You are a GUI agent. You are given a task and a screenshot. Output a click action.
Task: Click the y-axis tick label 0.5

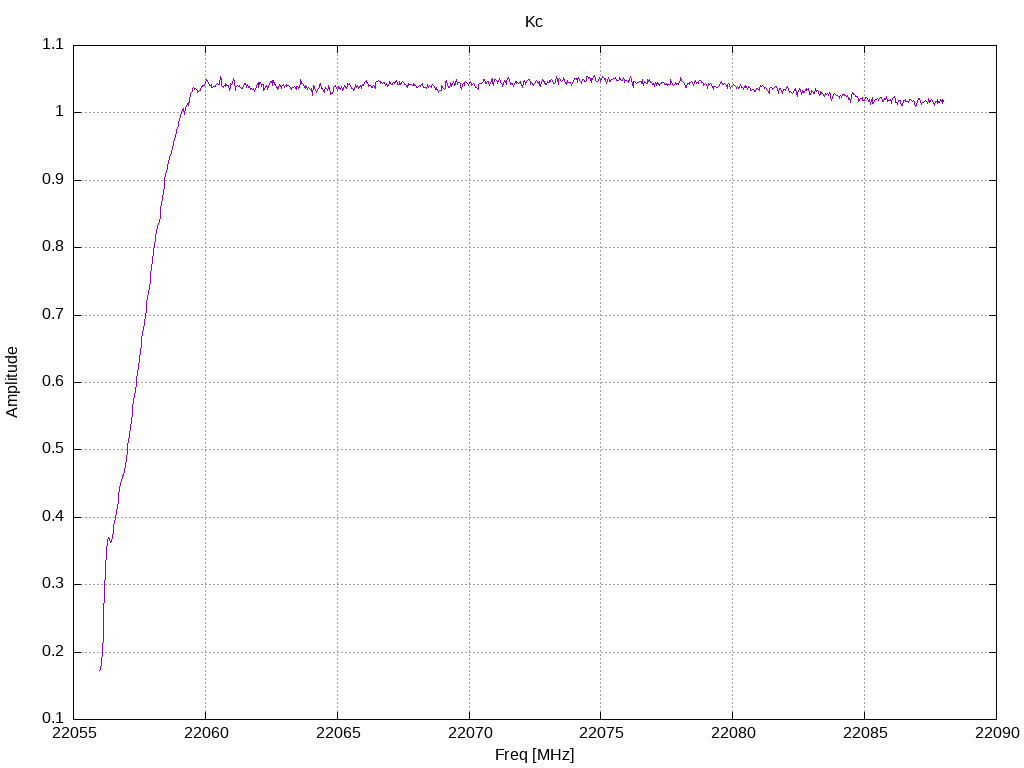click(x=53, y=449)
